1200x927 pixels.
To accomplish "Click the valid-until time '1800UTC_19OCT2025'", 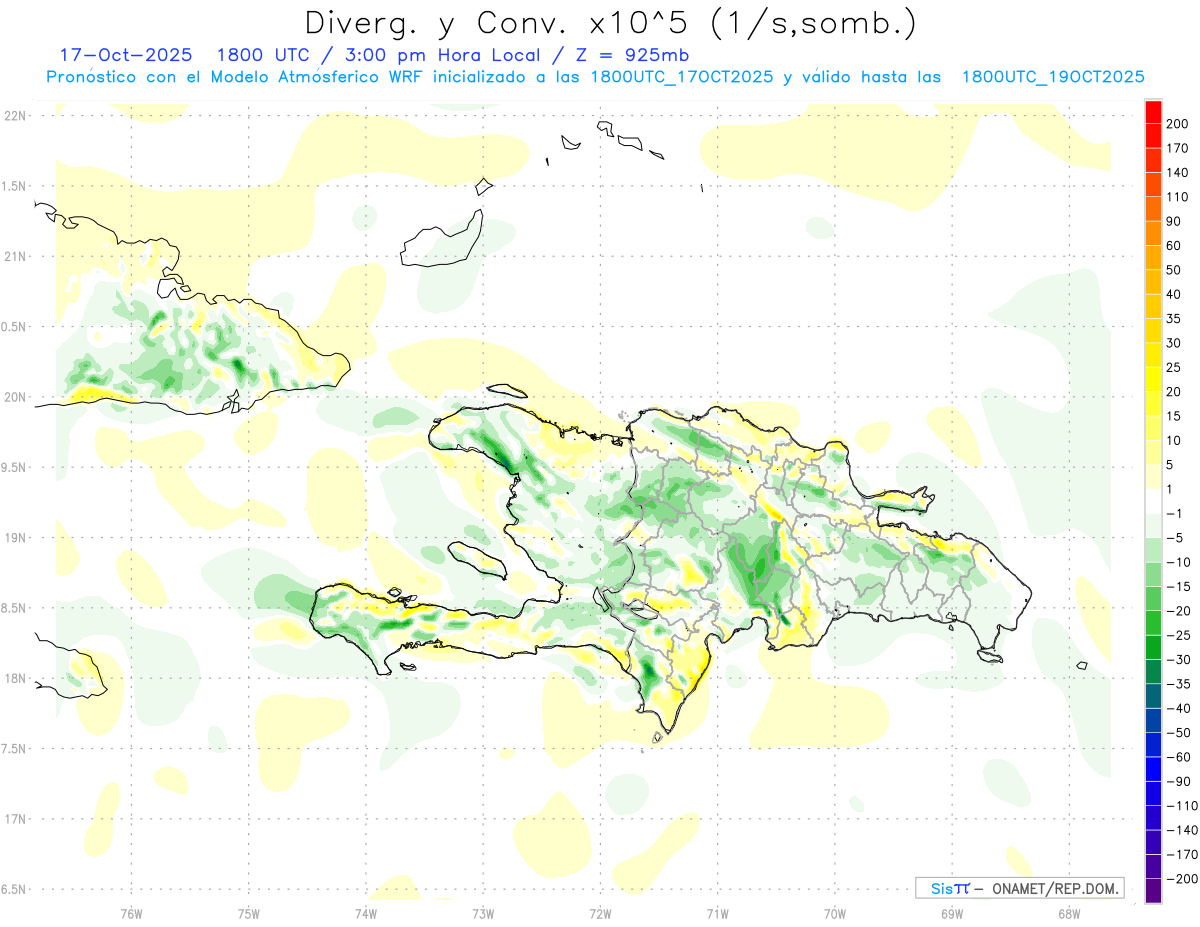I will tap(1053, 77).
